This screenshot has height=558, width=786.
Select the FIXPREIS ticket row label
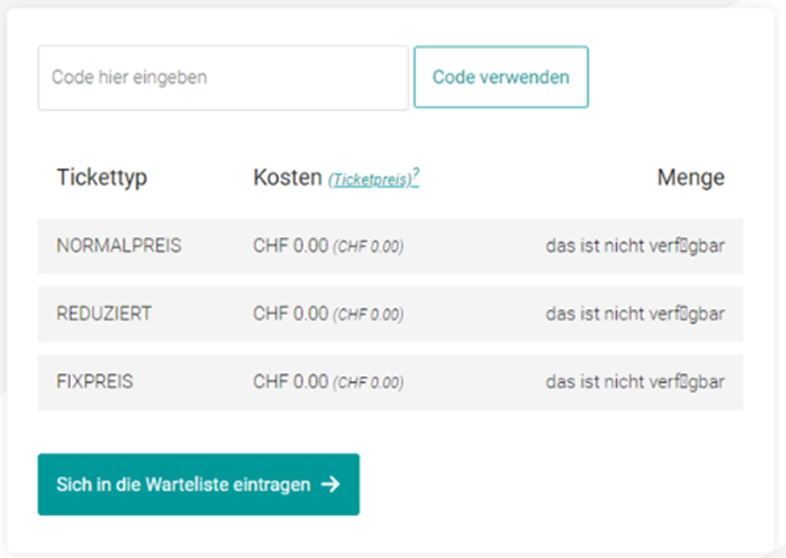pyautogui.click(x=95, y=382)
